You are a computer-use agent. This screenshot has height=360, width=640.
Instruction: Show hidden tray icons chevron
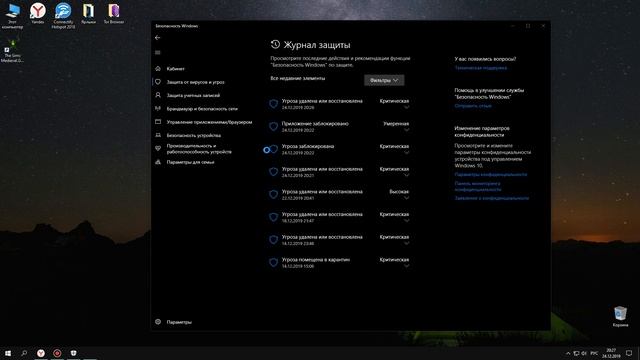pos(568,353)
